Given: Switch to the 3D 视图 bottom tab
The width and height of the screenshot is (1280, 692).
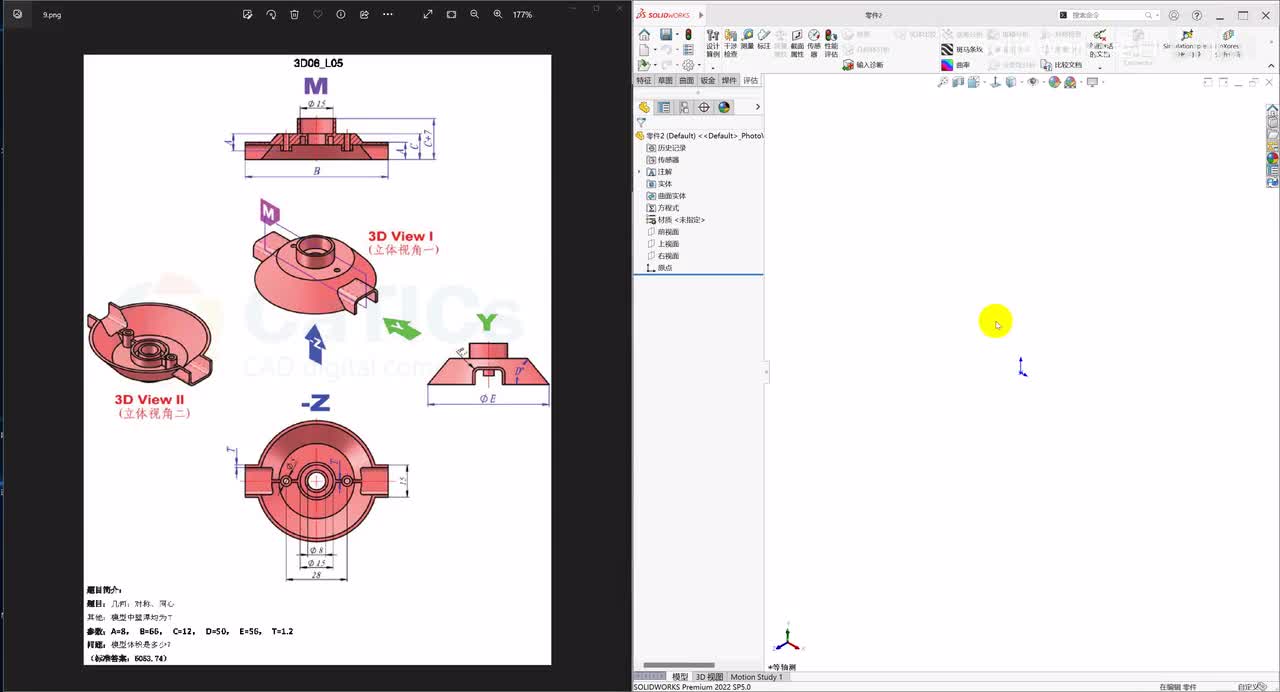Looking at the screenshot, I should point(709,677).
